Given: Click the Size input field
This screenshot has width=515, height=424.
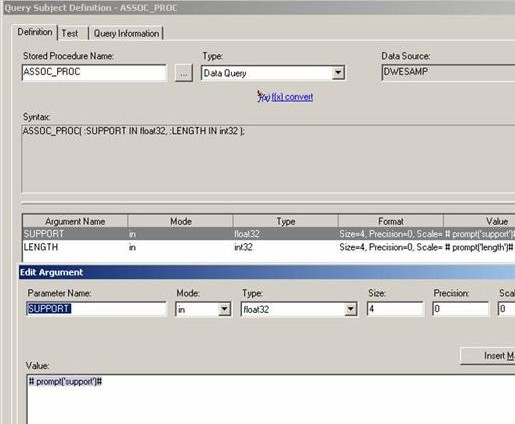Looking at the screenshot, I should point(395,309).
